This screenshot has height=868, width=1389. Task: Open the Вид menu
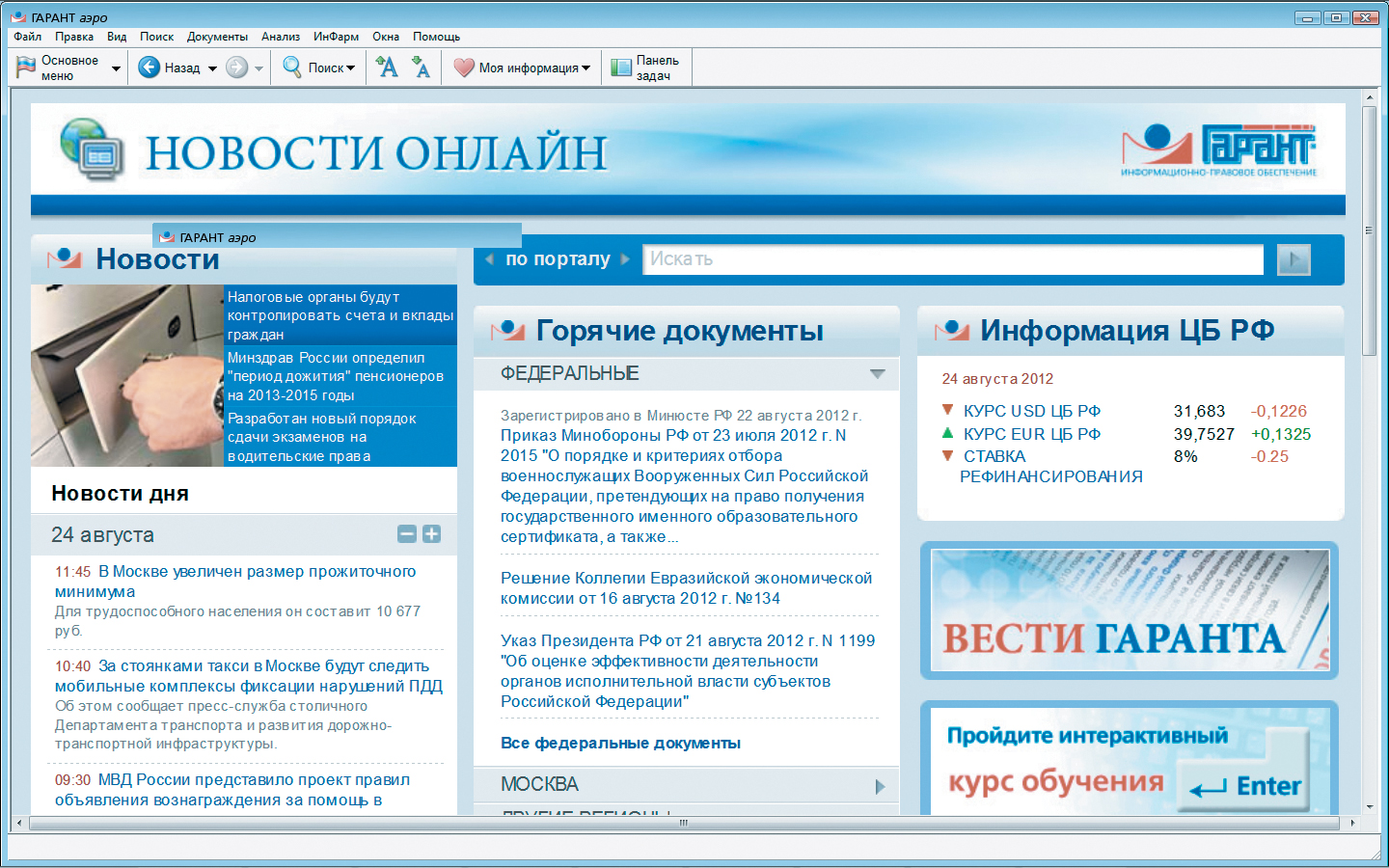117,37
